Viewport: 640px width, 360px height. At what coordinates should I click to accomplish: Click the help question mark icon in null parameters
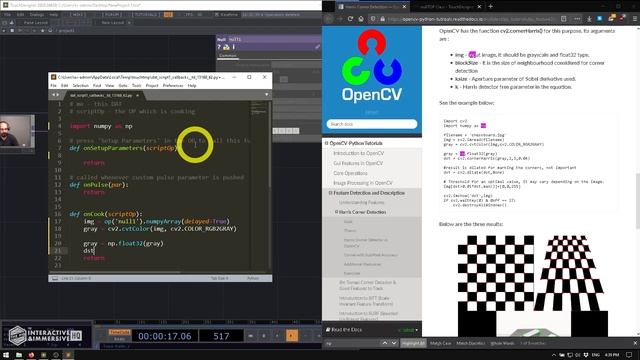pyautogui.click(x=219, y=47)
